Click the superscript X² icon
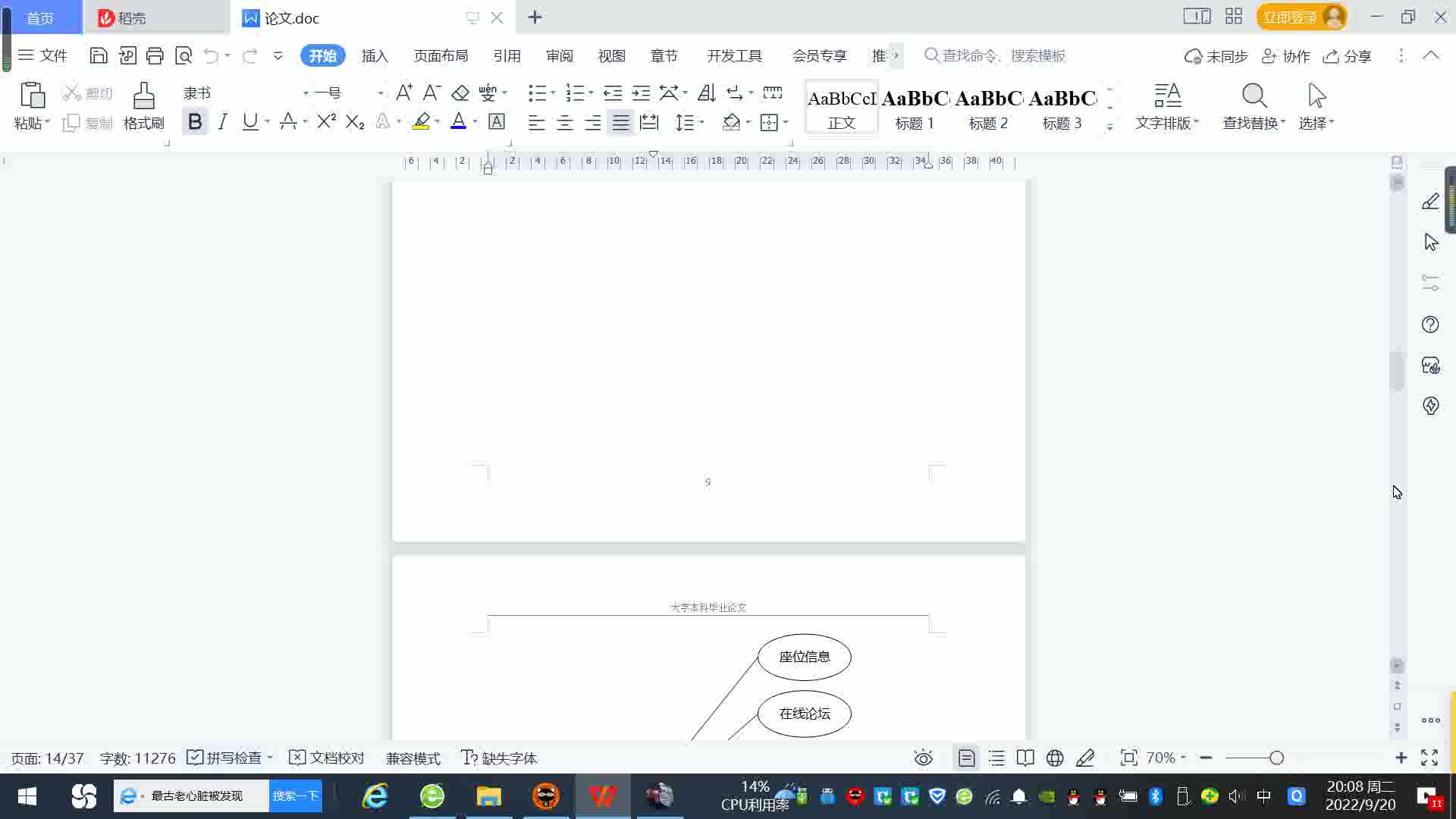Image resolution: width=1456 pixels, height=819 pixels. click(326, 121)
